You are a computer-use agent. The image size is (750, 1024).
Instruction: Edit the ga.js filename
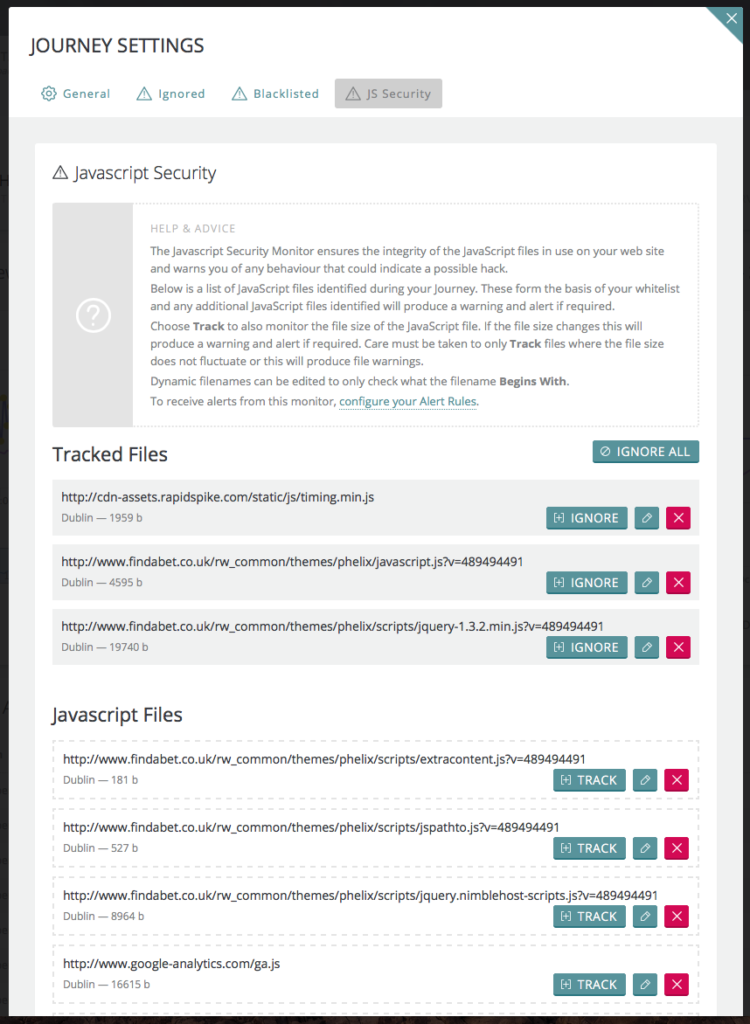646,984
